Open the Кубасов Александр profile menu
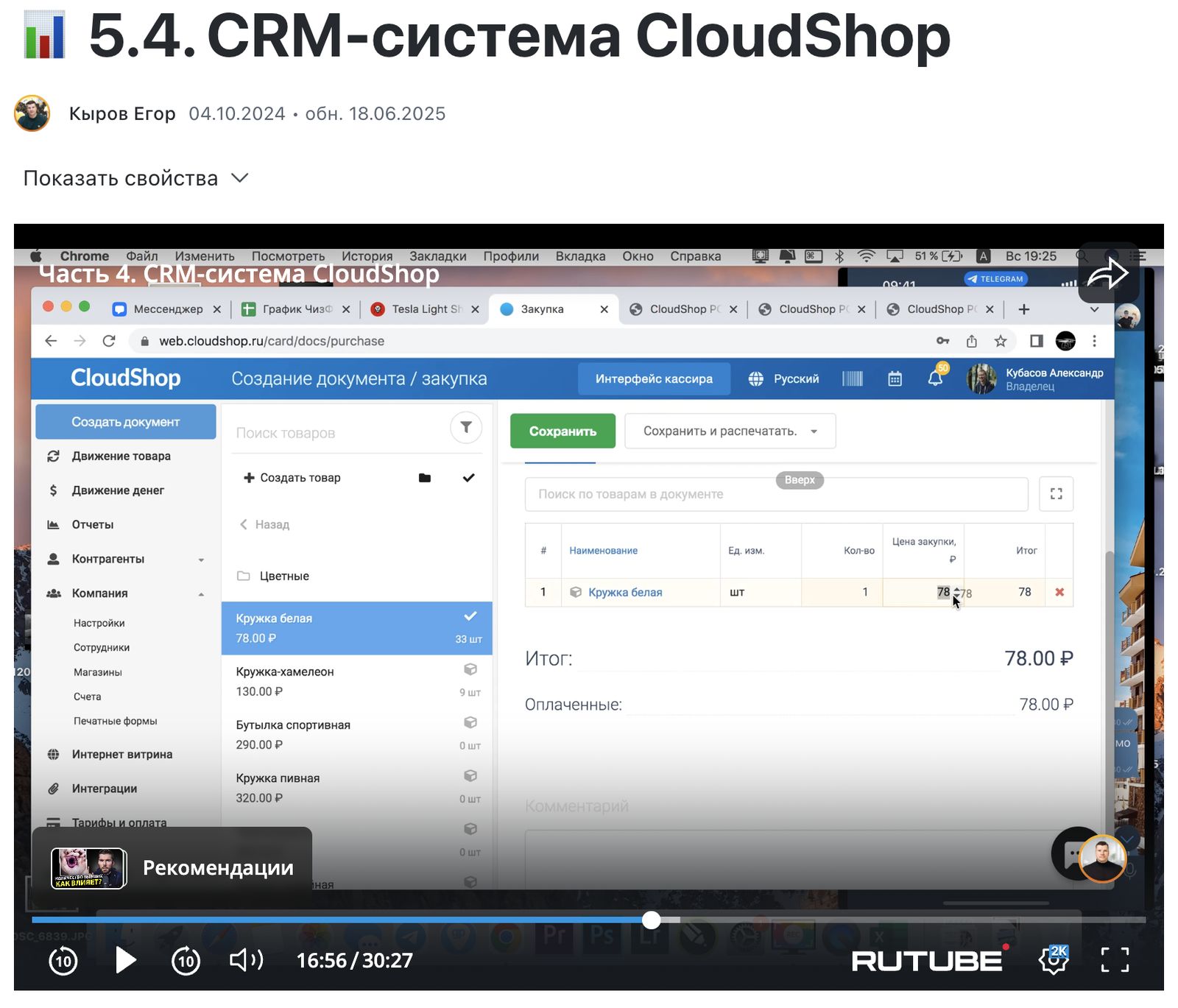This screenshot has width=1178, height=1008. pos(1035,378)
